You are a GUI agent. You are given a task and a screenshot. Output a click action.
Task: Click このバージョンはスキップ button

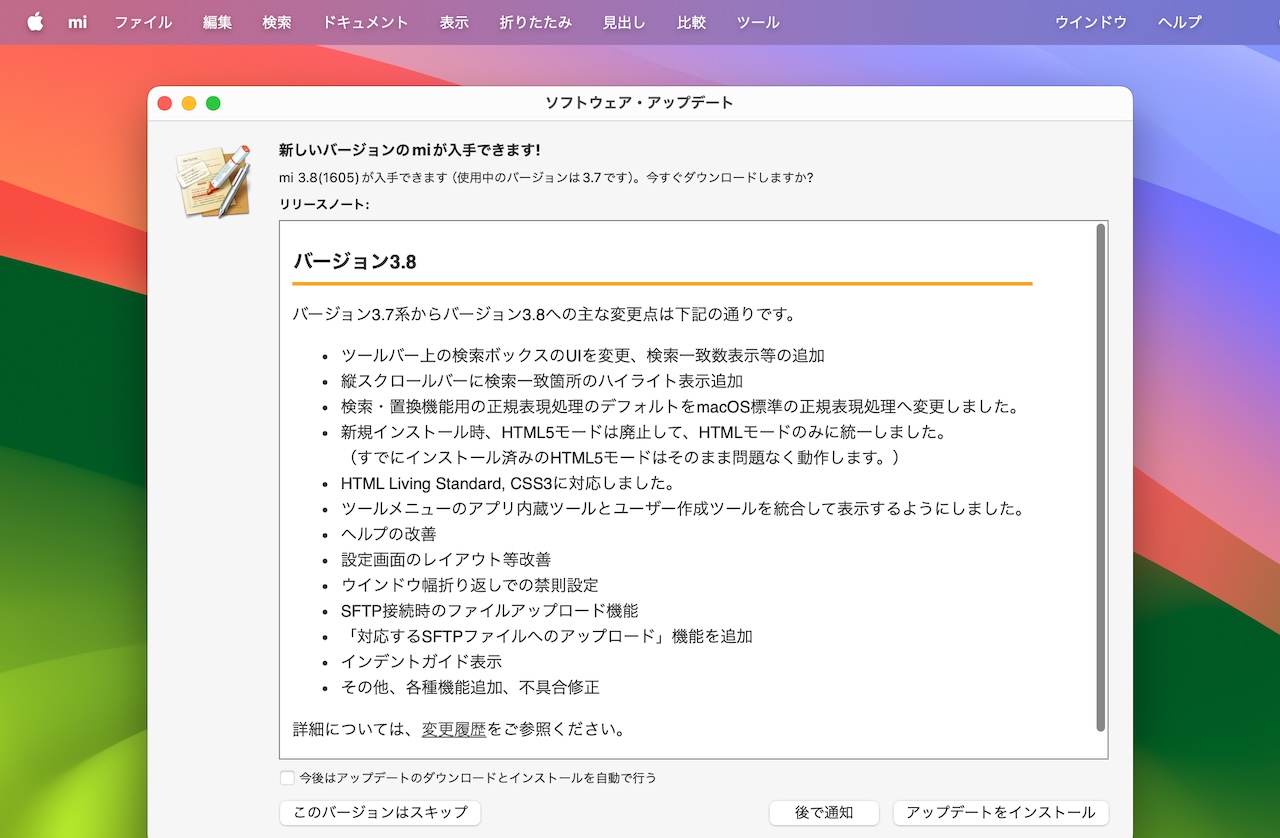[380, 813]
